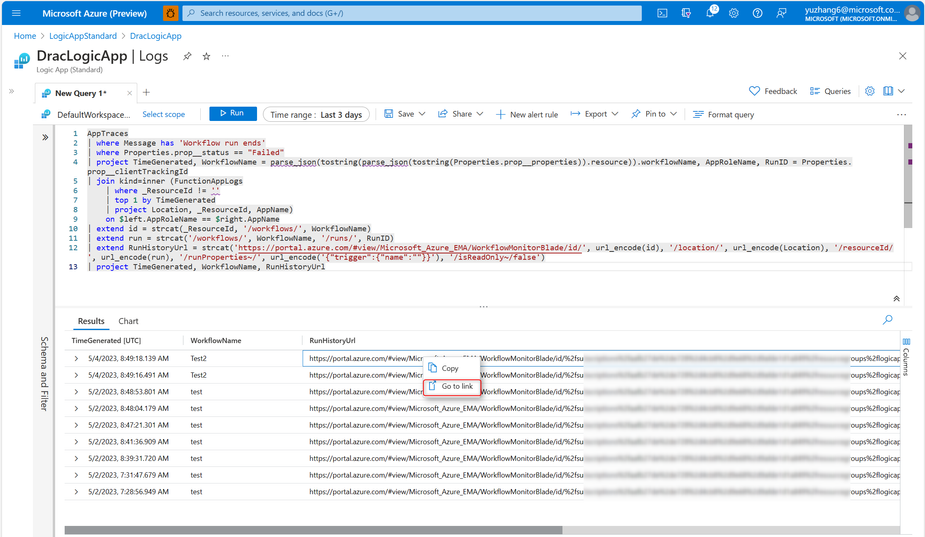This screenshot has width=925, height=537.
Task: Click the Feedback button
Action: [773, 91]
